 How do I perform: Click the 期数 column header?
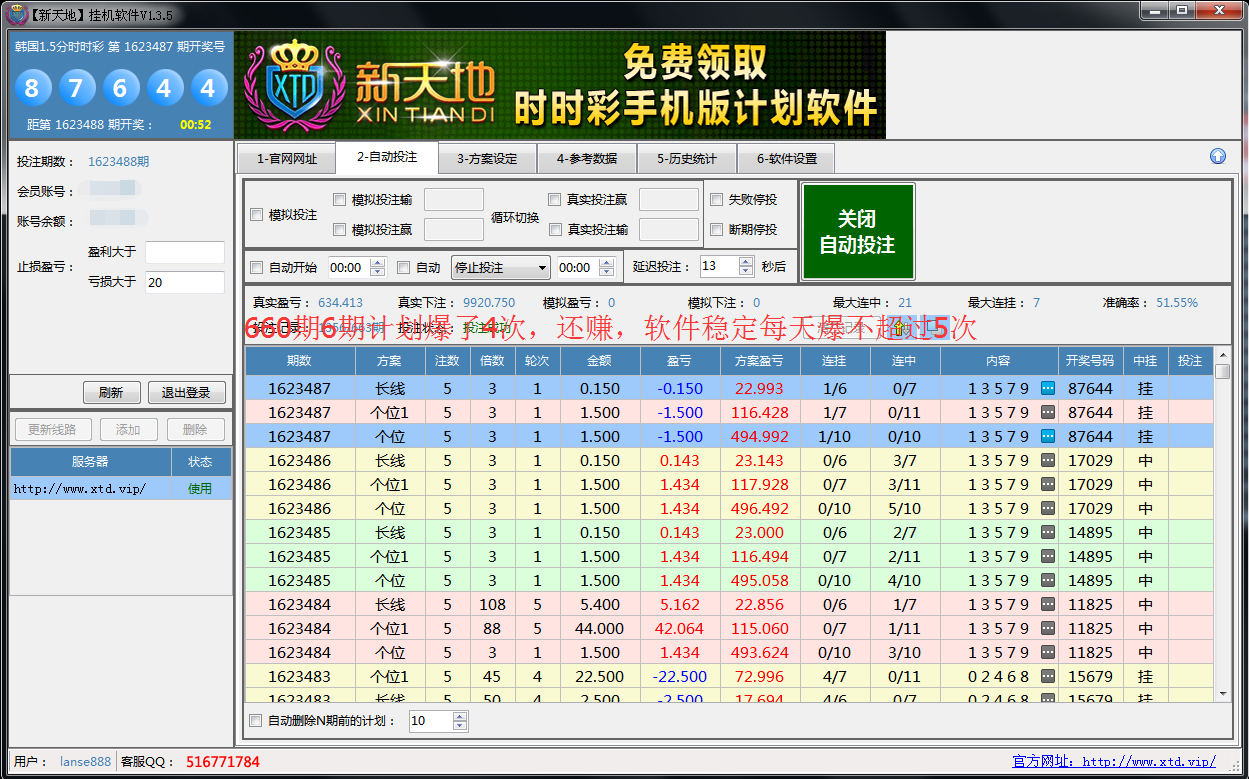300,360
